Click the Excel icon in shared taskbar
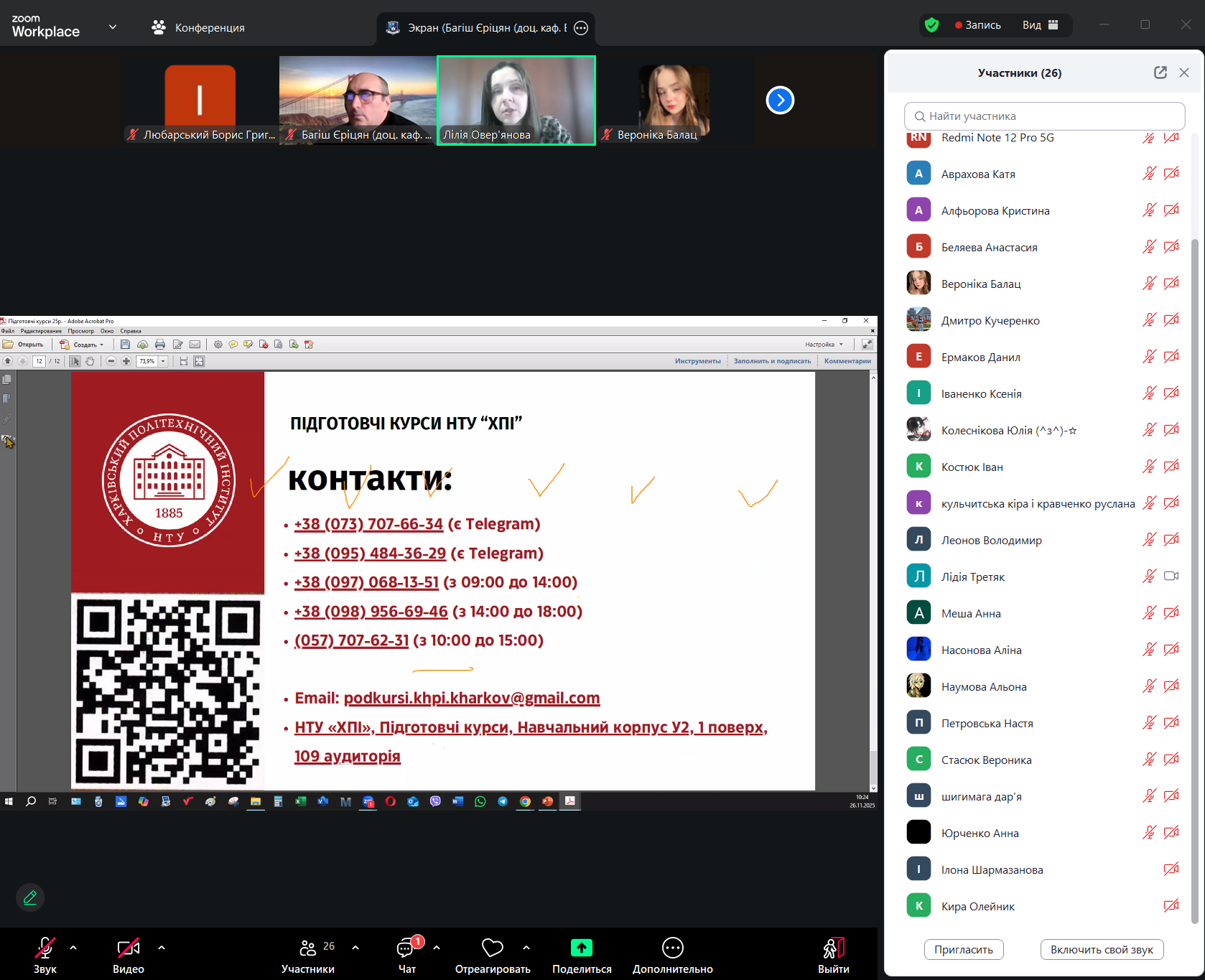The image size is (1205, 980). point(301,801)
